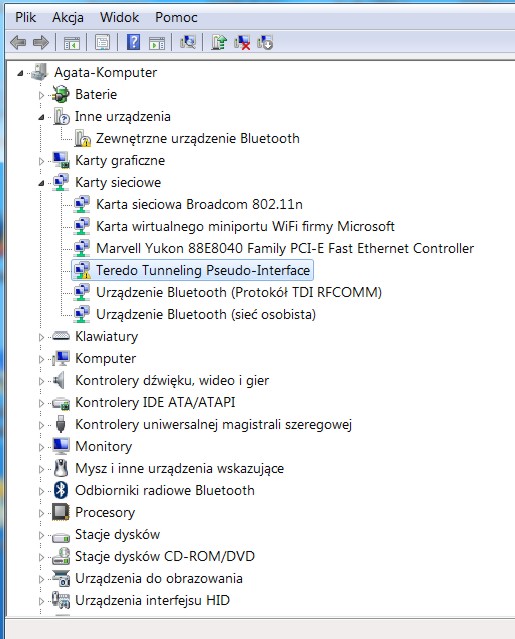This screenshot has height=639, width=515.
Task: Click the Disable device down-arrow icon
Action: click(x=265, y=42)
